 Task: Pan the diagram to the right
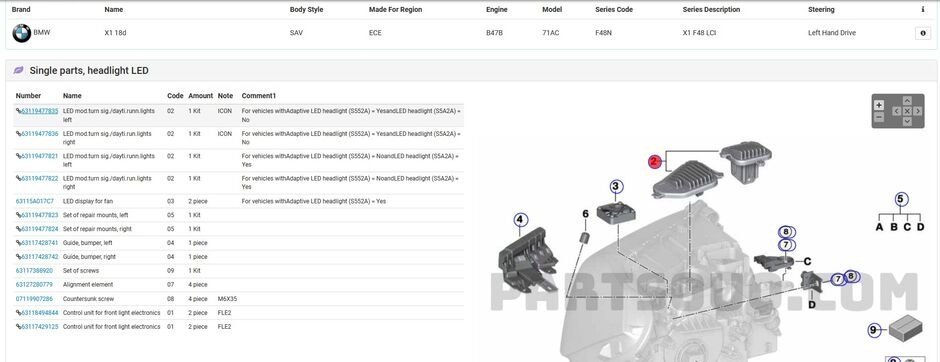(x=917, y=111)
